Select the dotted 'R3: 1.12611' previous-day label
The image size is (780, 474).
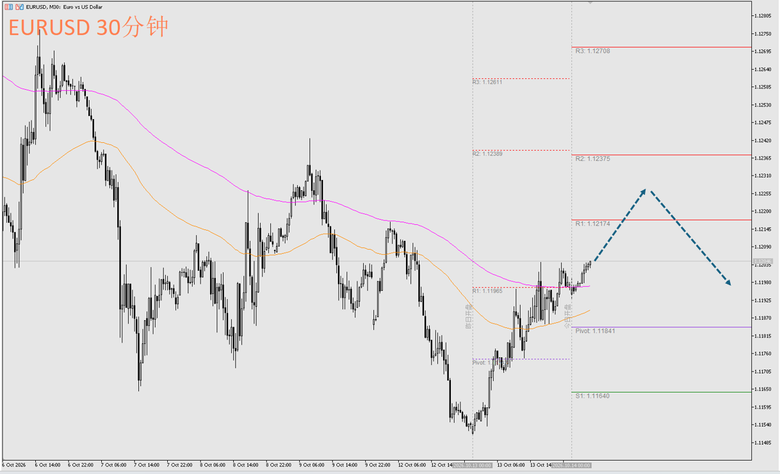[x=488, y=82]
